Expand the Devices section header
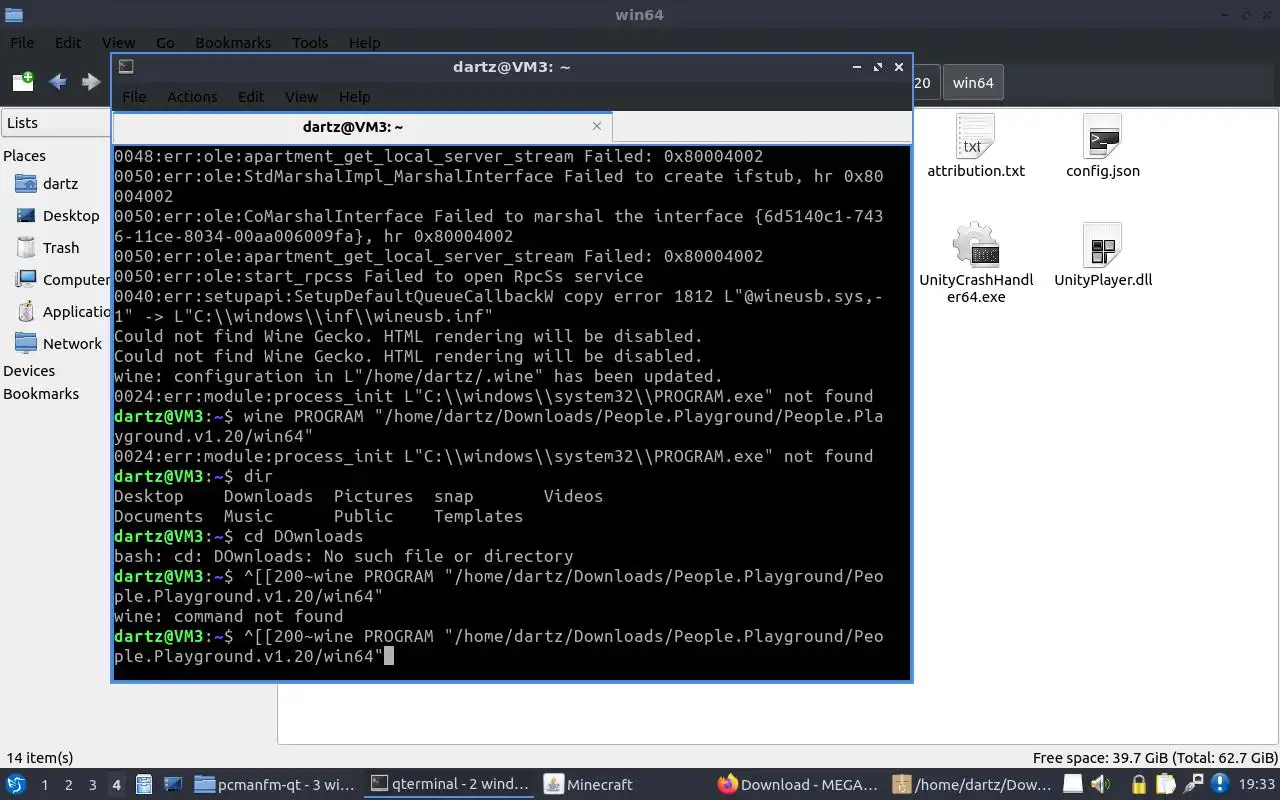The height and width of the screenshot is (800, 1280). tap(29, 371)
